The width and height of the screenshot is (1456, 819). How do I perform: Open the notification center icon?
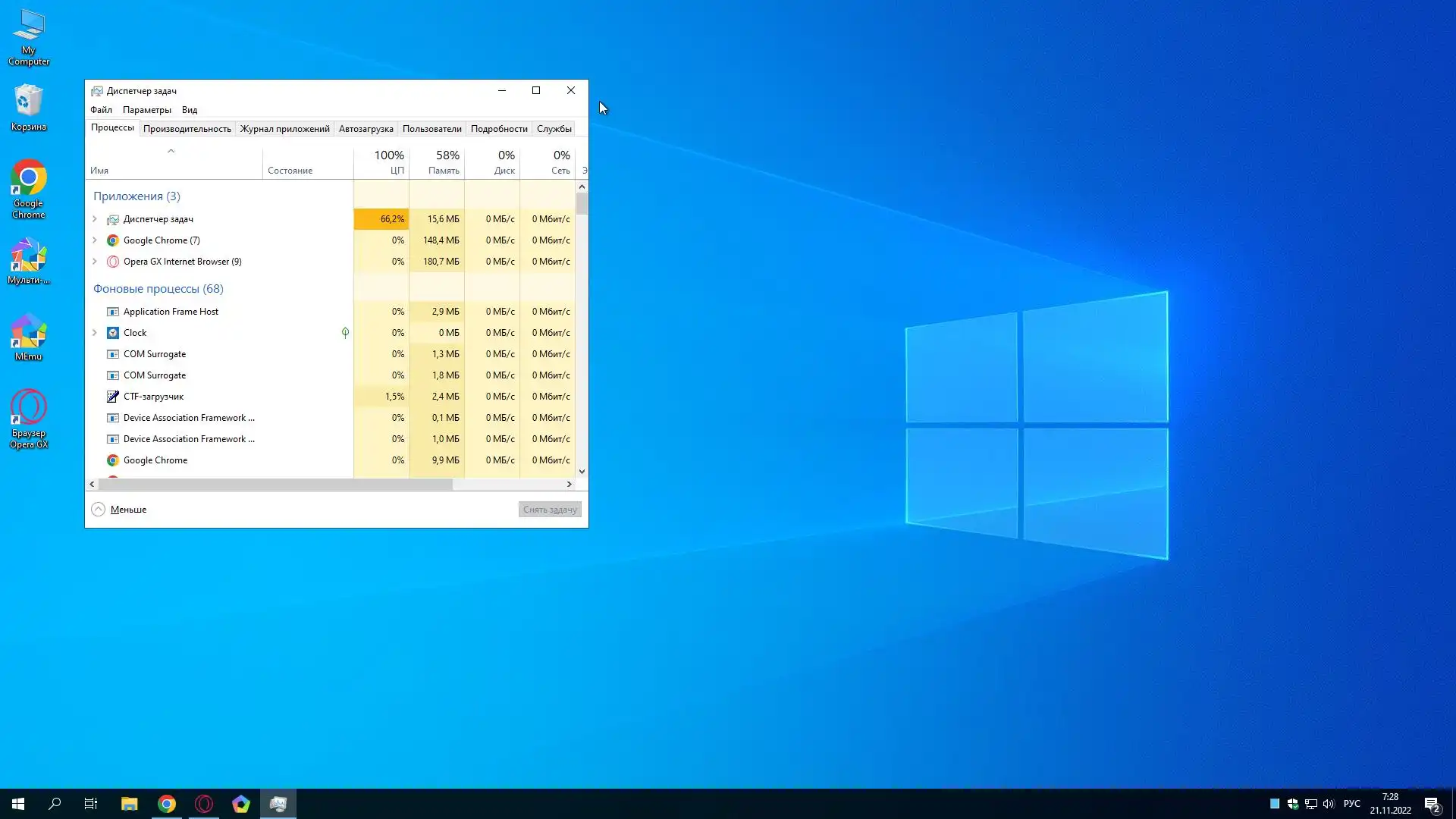click(x=1432, y=804)
